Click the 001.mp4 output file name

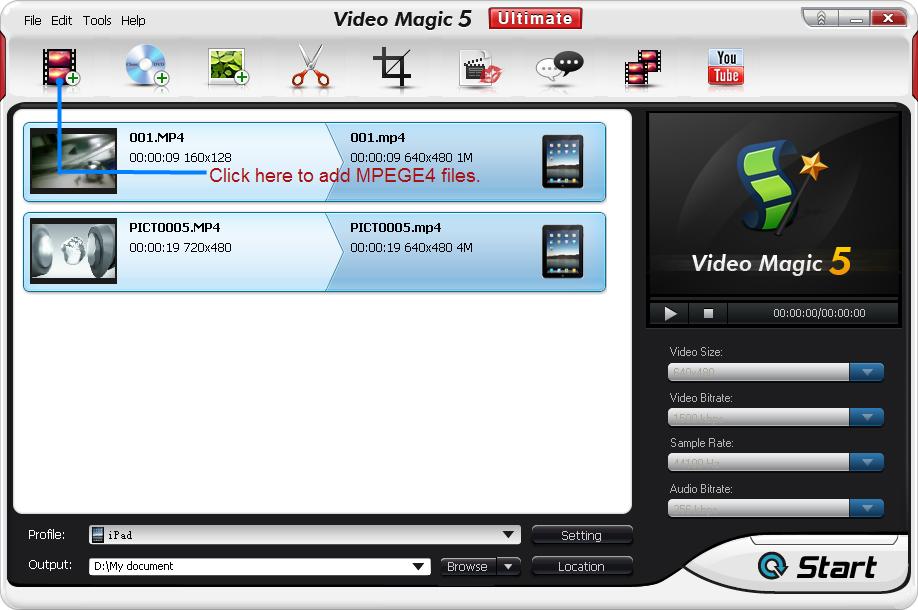pyautogui.click(x=377, y=138)
